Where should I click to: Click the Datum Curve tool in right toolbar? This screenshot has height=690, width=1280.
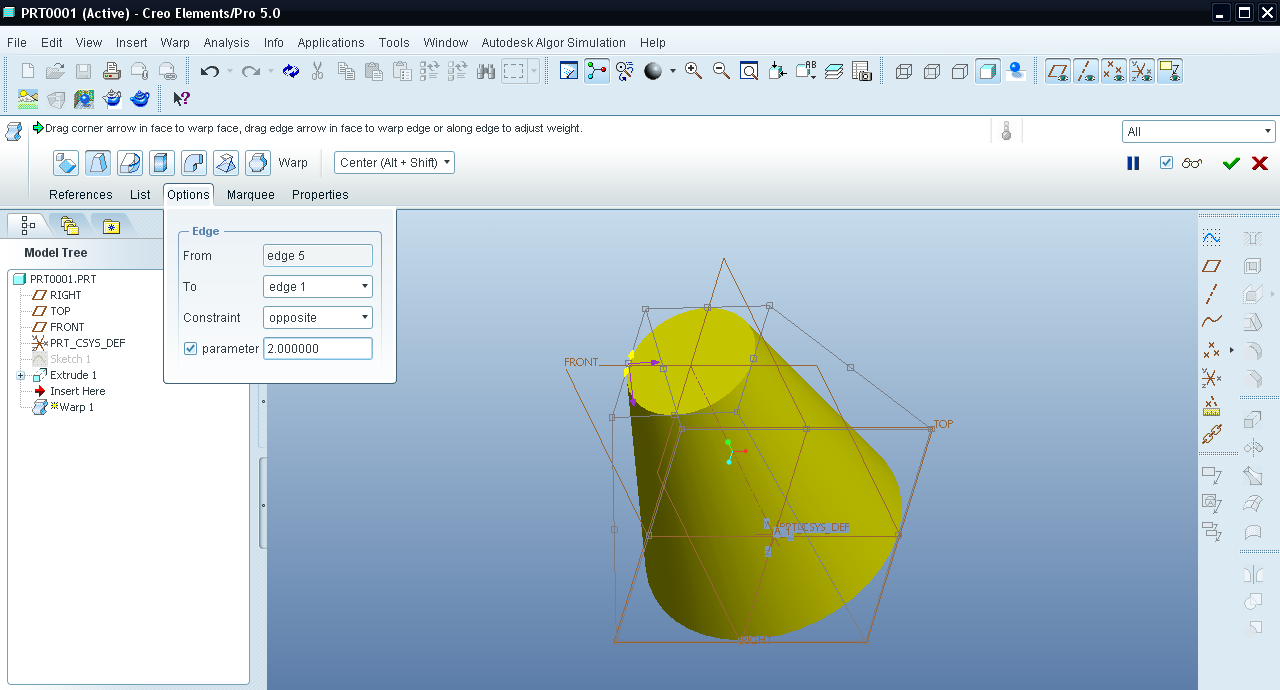coord(1212,322)
